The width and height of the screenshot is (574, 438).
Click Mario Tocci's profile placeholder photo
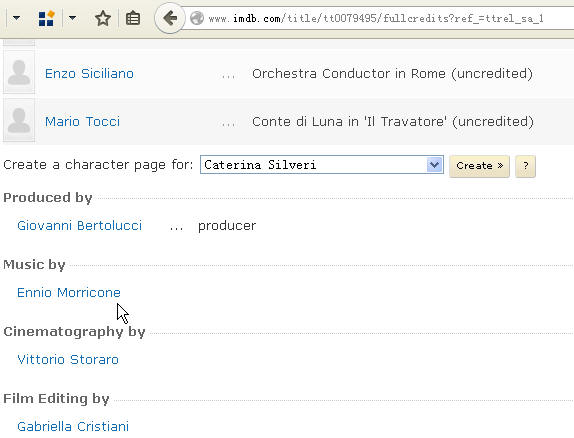pos(19,120)
